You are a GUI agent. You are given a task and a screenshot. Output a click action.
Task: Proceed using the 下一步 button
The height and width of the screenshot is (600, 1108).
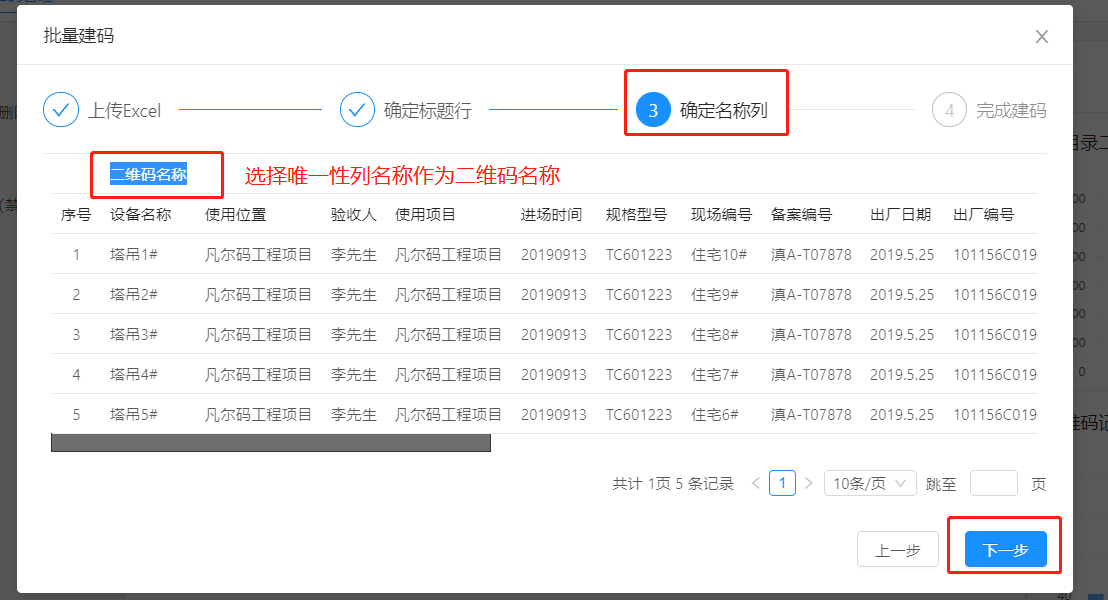1003,548
